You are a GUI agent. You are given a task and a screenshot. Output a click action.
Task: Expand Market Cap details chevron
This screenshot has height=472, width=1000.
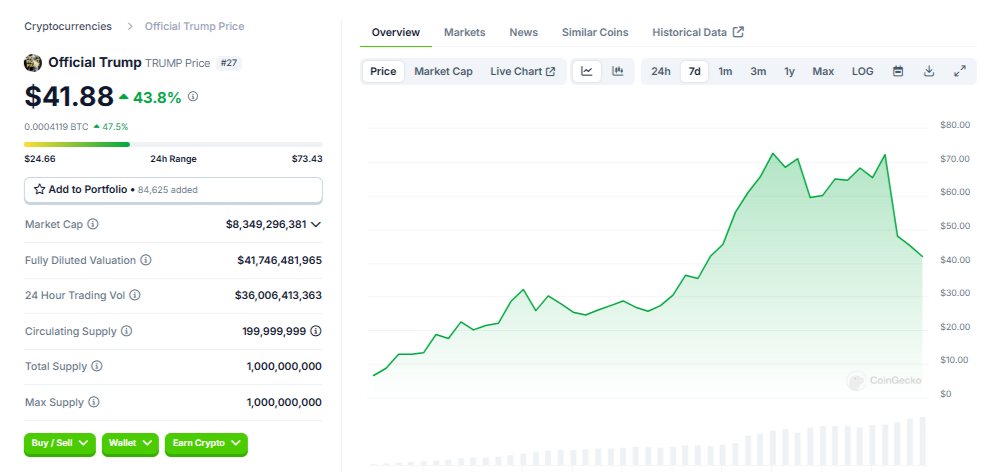[x=316, y=225]
